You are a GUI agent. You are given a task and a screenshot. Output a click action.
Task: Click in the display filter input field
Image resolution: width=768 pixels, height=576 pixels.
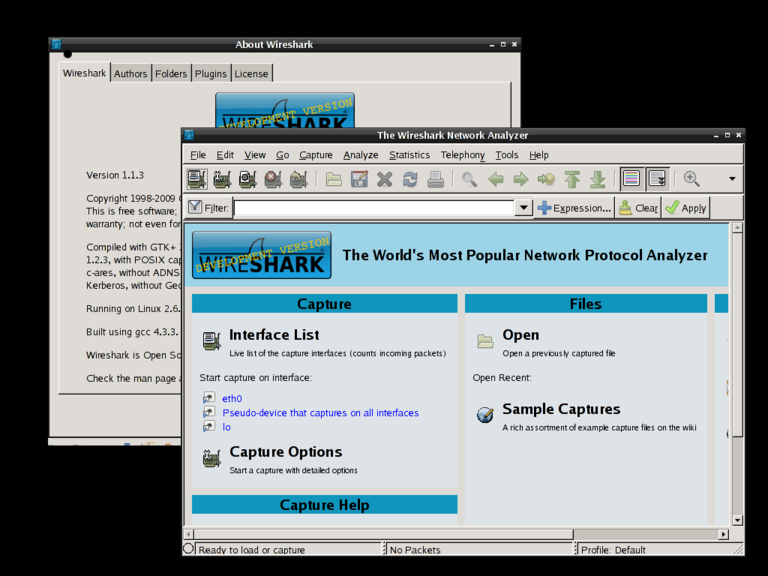(x=374, y=208)
